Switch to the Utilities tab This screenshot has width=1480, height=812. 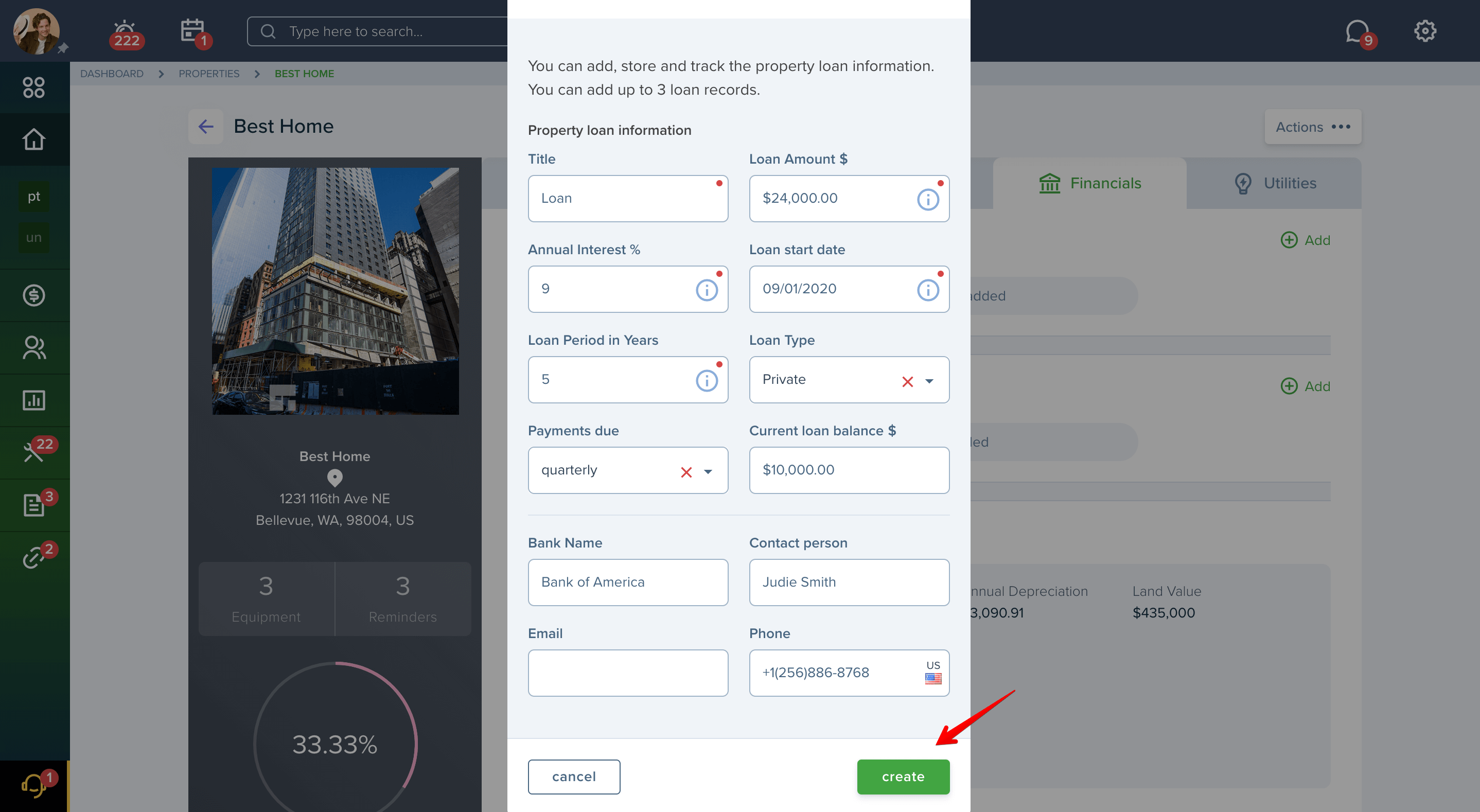coord(1274,183)
